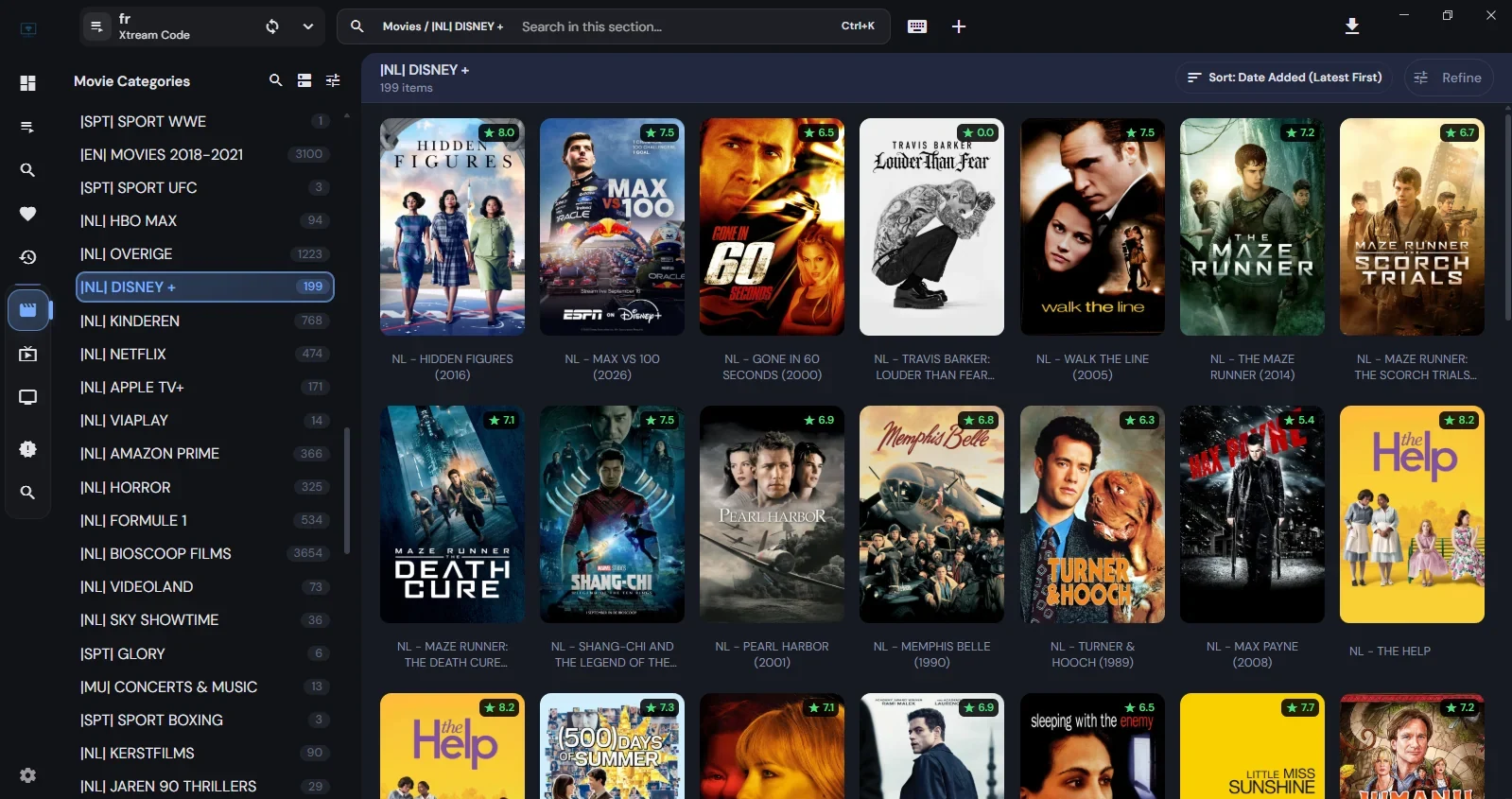Select |NL| APPLE TV+ category

[x=204, y=387]
